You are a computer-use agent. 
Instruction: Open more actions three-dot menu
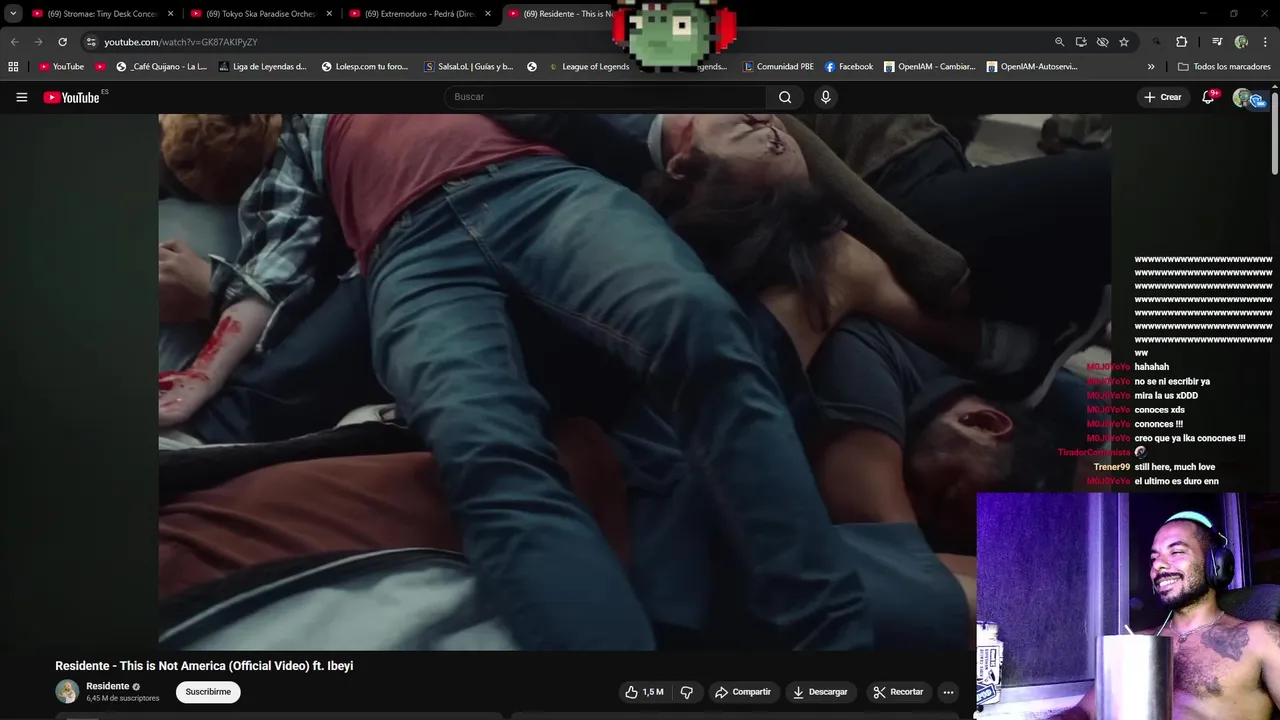click(948, 692)
